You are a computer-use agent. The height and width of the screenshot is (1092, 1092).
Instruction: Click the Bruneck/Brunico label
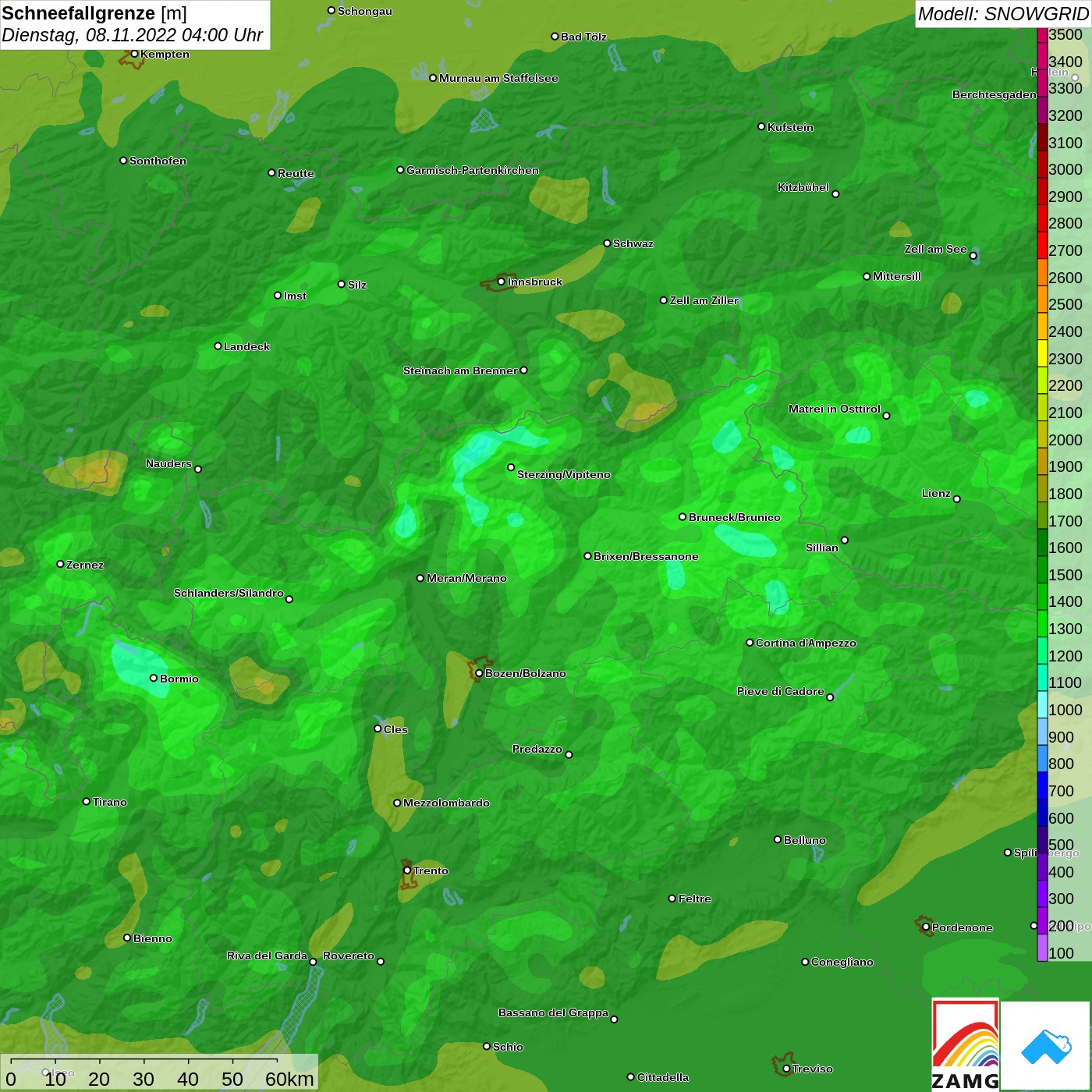735,517
